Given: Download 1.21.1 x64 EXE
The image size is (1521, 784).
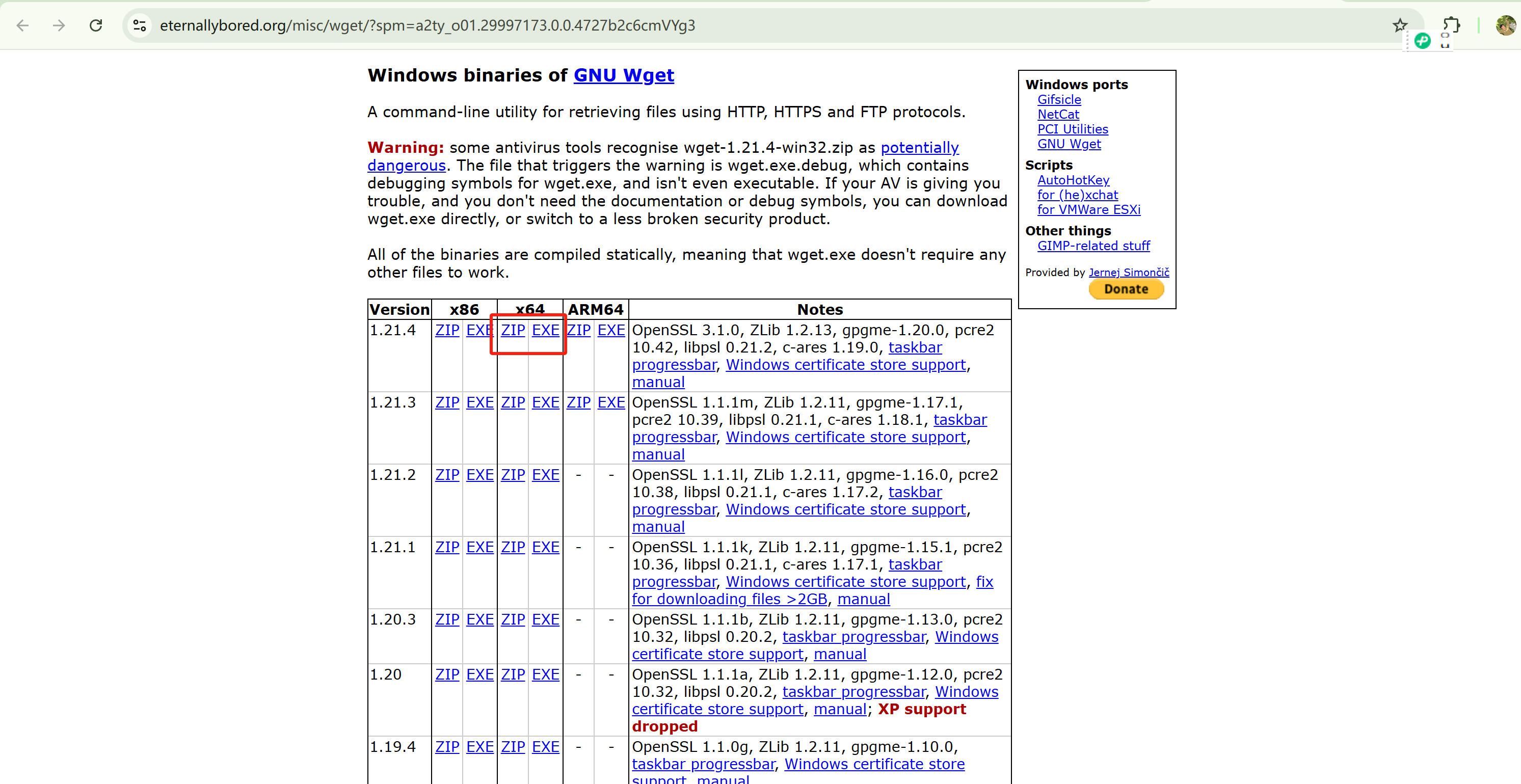Looking at the screenshot, I should coord(545,547).
